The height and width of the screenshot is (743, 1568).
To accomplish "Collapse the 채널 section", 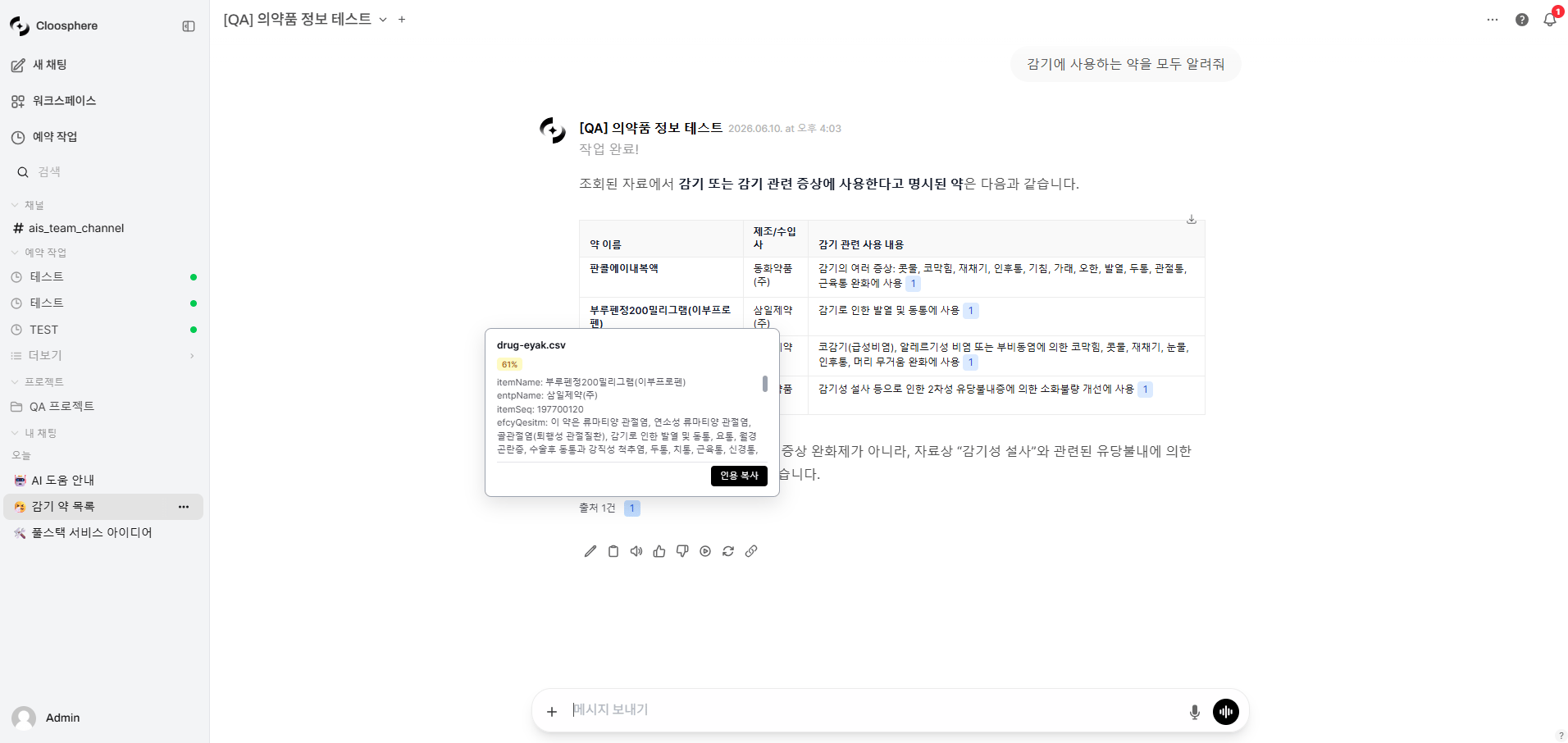I will pyautogui.click(x=28, y=205).
